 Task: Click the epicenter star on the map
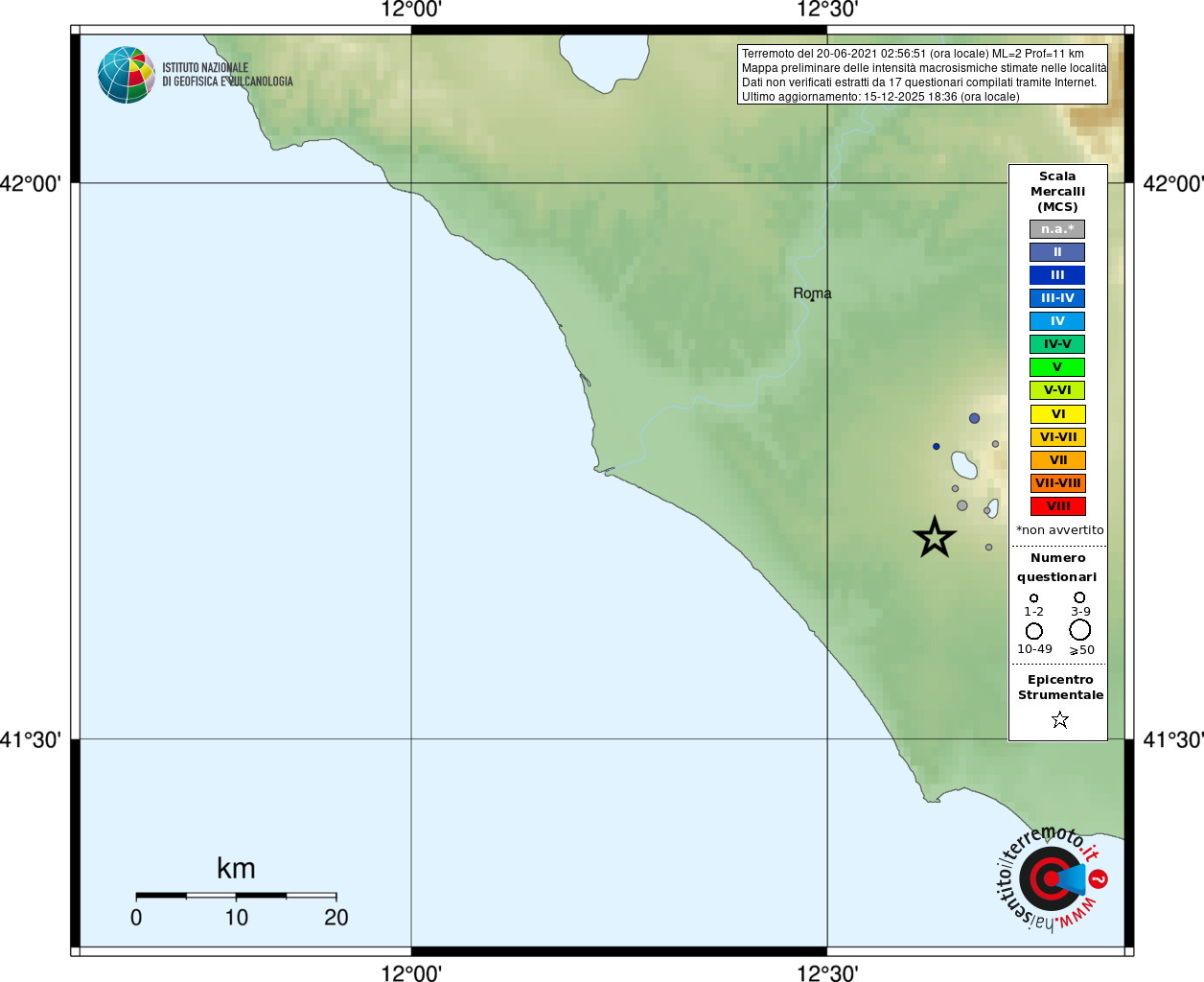pos(935,537)
